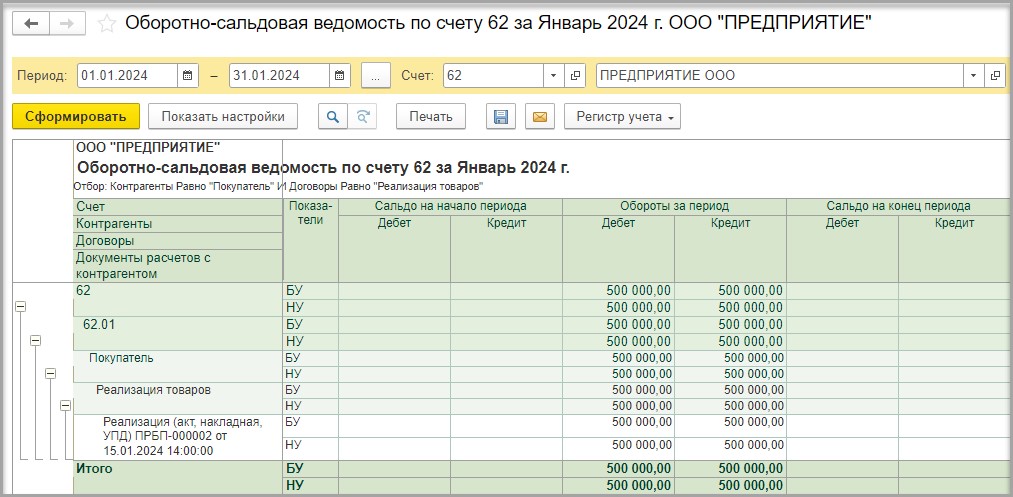1013x497 pixels.
Task: Open the organization card next to ПРЕДПРИЯТИЕ ООО
Action: [994, 76]
